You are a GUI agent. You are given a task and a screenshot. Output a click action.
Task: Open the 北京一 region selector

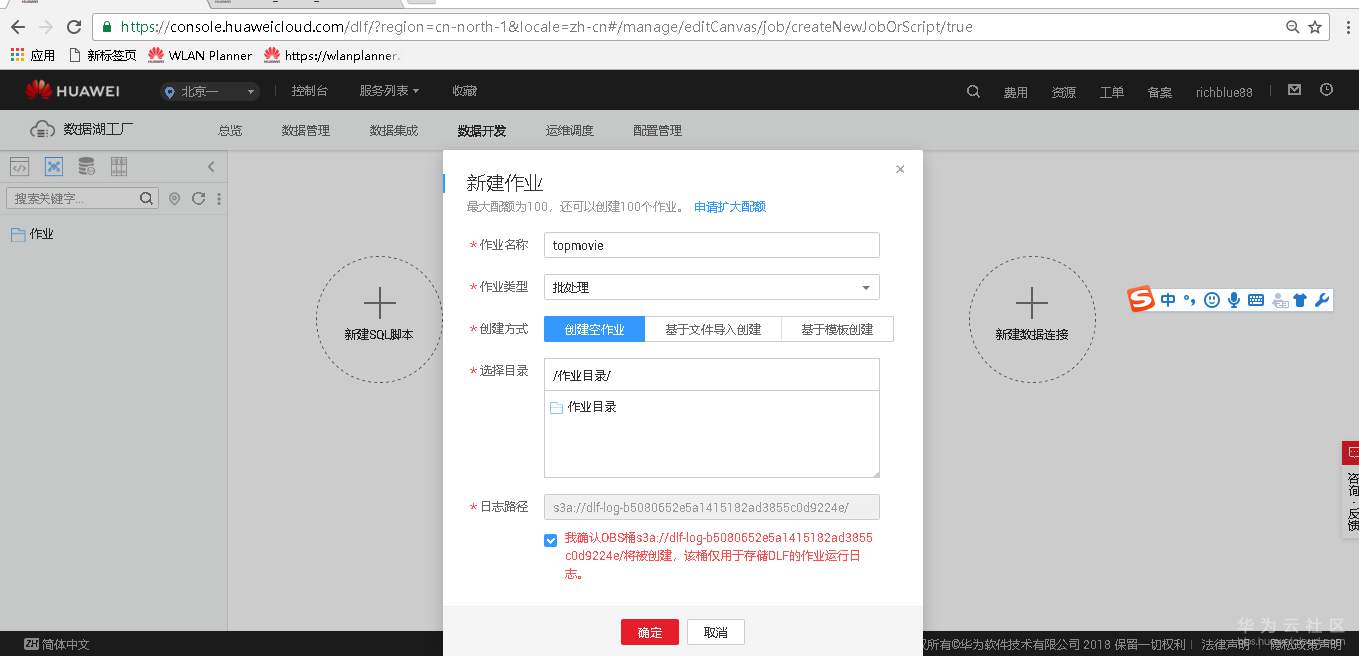tap(209, 92)
